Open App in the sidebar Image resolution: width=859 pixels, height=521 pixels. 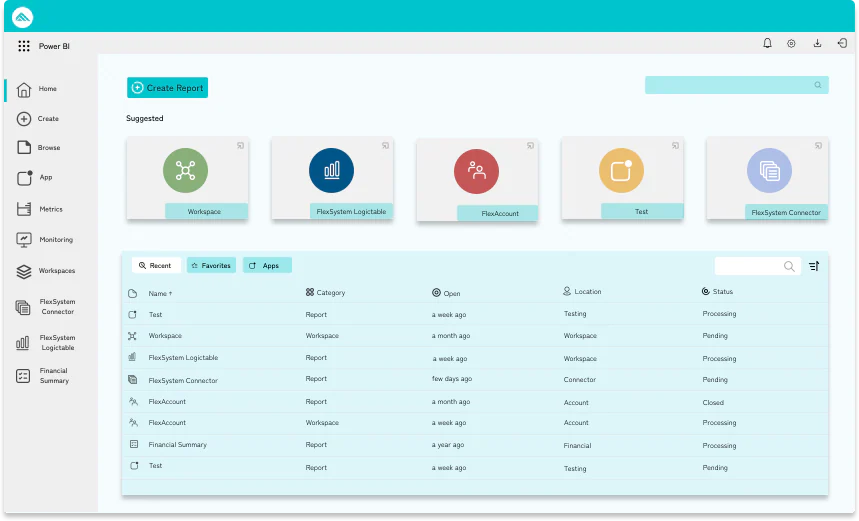coord(35,178)
